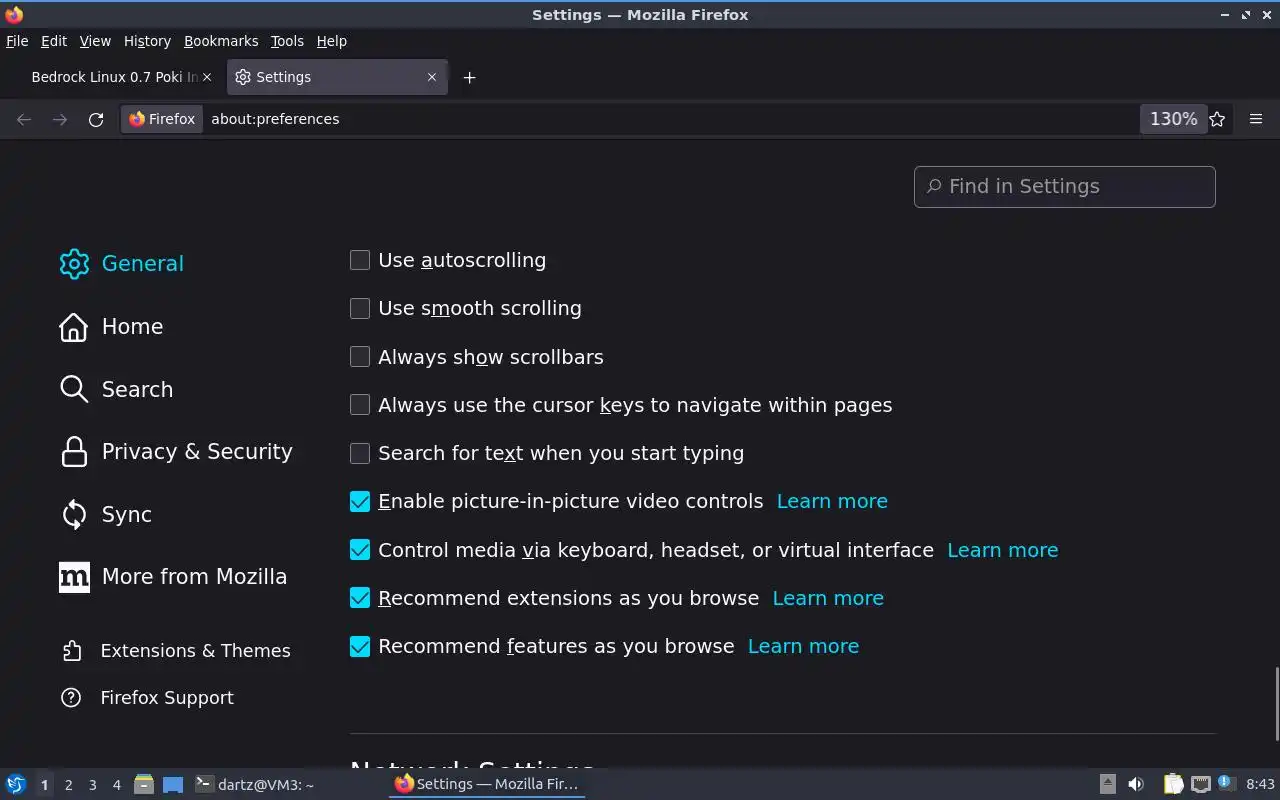Click the Firefox identity badge in address bar
1280x800 pixels.
[x=163, y=119]
